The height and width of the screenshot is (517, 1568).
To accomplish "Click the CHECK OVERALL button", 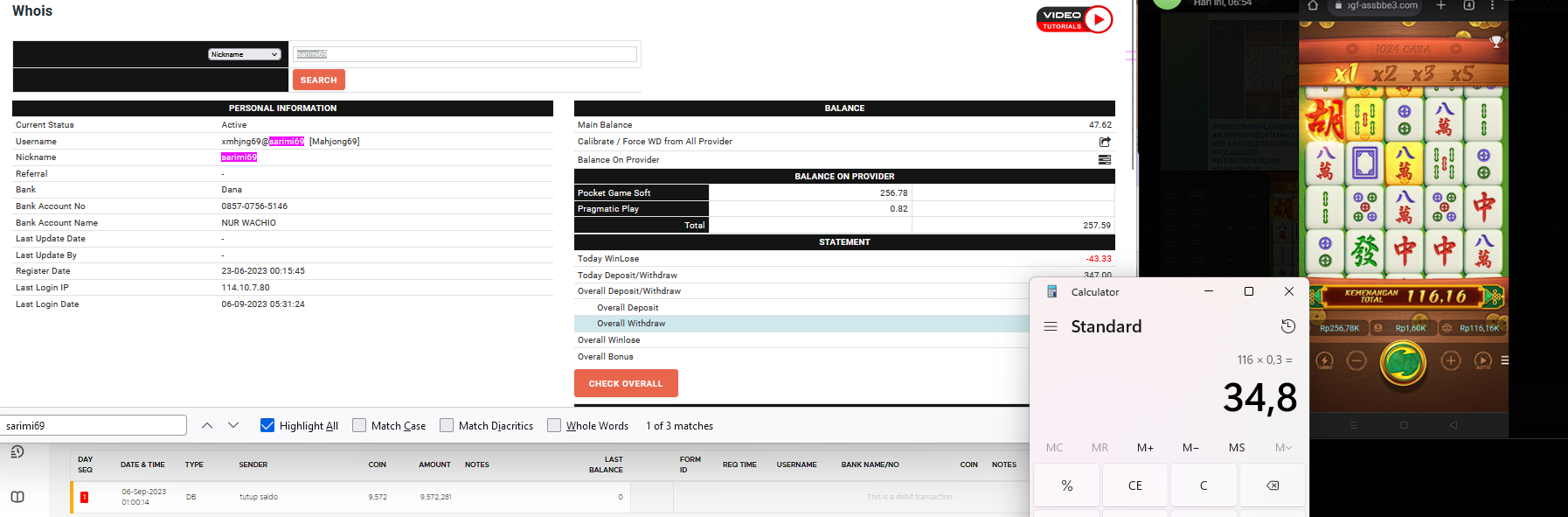I will point(626,383).
